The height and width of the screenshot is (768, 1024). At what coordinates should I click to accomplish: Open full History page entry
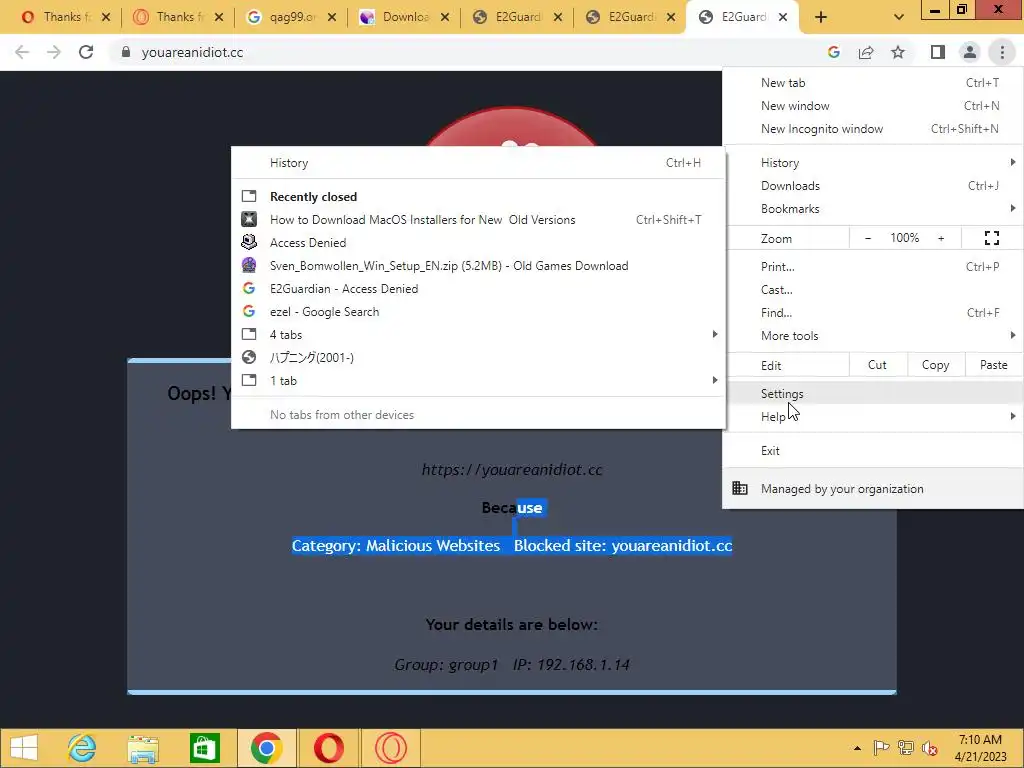[x=478, y=163]
